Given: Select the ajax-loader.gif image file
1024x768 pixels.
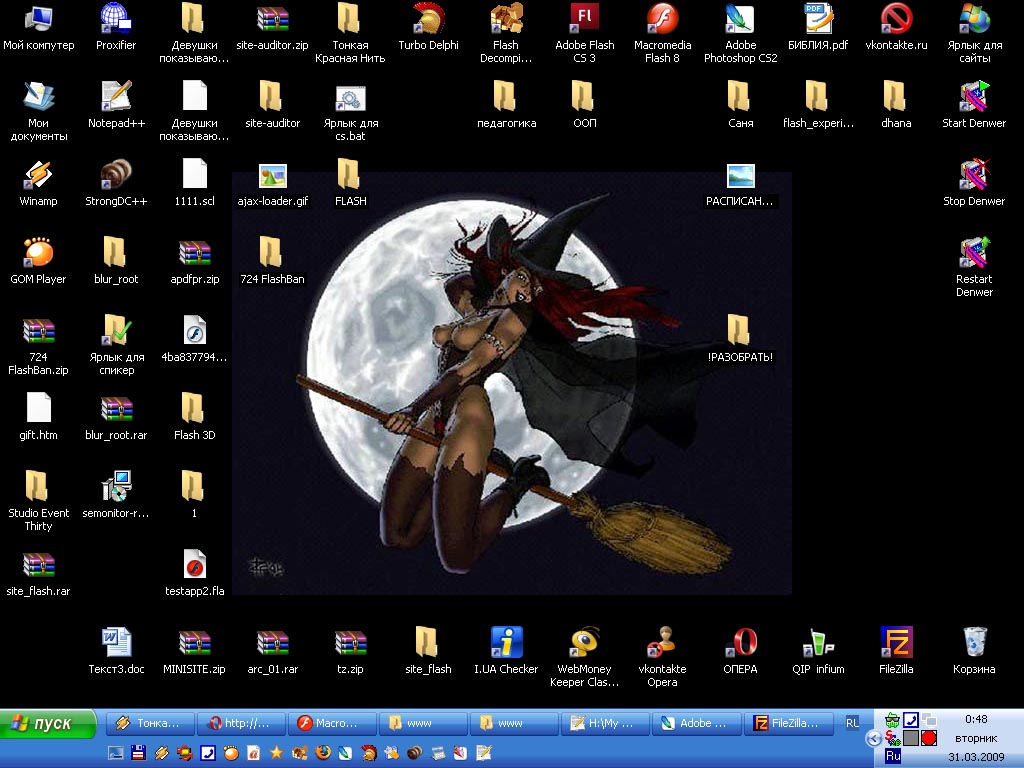Looking at the screenshot, I should pyautogui.click(x=272, y=183).
